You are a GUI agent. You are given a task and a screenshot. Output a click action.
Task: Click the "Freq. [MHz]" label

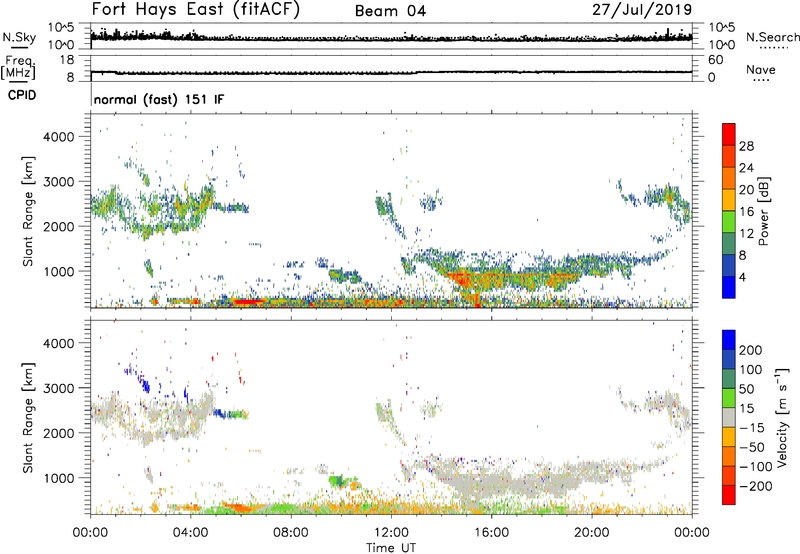point(18,68)
